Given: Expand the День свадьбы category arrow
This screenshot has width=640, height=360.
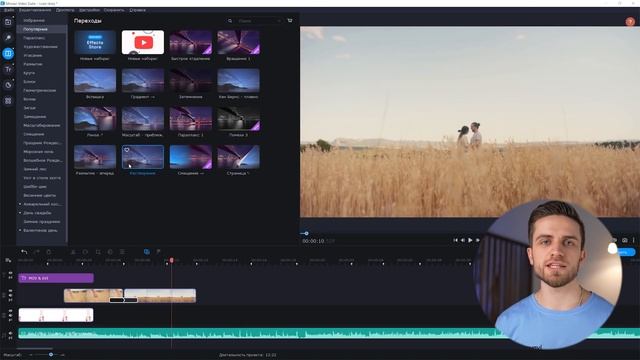Looking at the screenshot, I should (x=20, y=213).
